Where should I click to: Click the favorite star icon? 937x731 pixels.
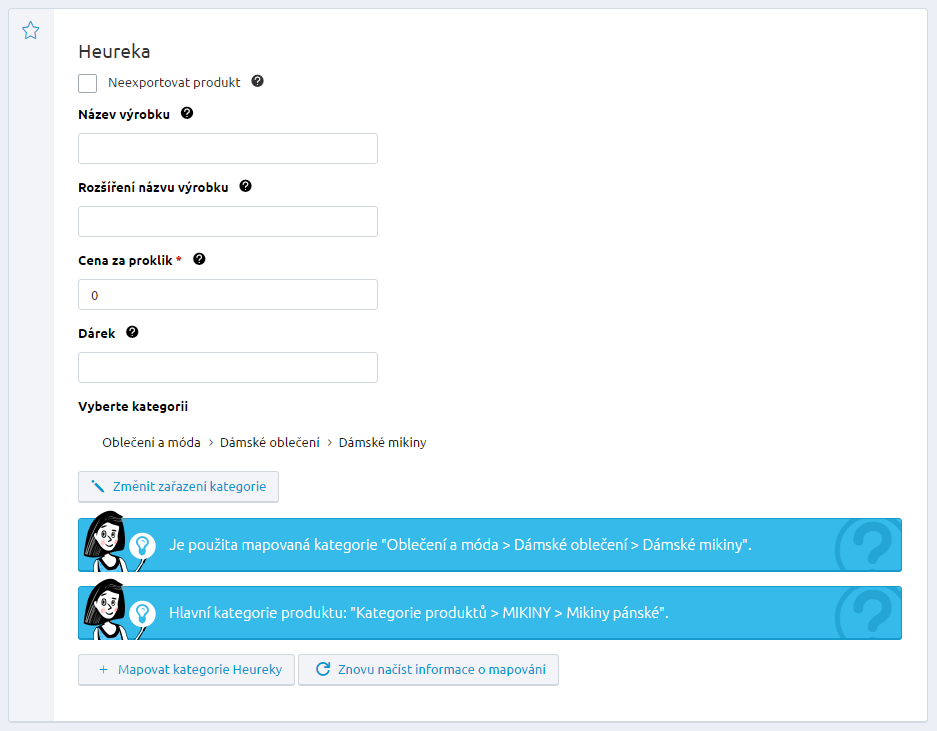click(x=30, y=30)
